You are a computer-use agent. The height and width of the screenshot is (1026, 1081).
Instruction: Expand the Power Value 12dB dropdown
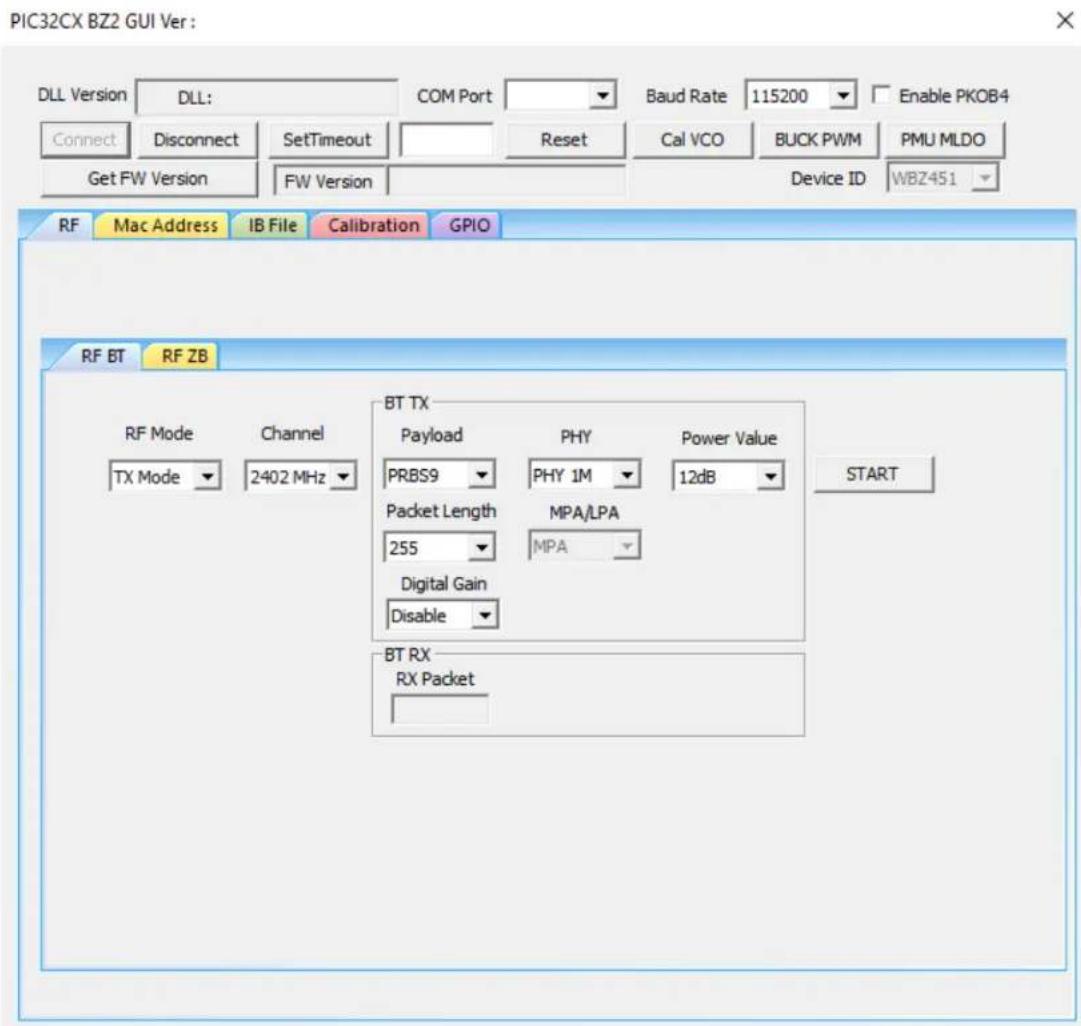[x=728, y=476]
